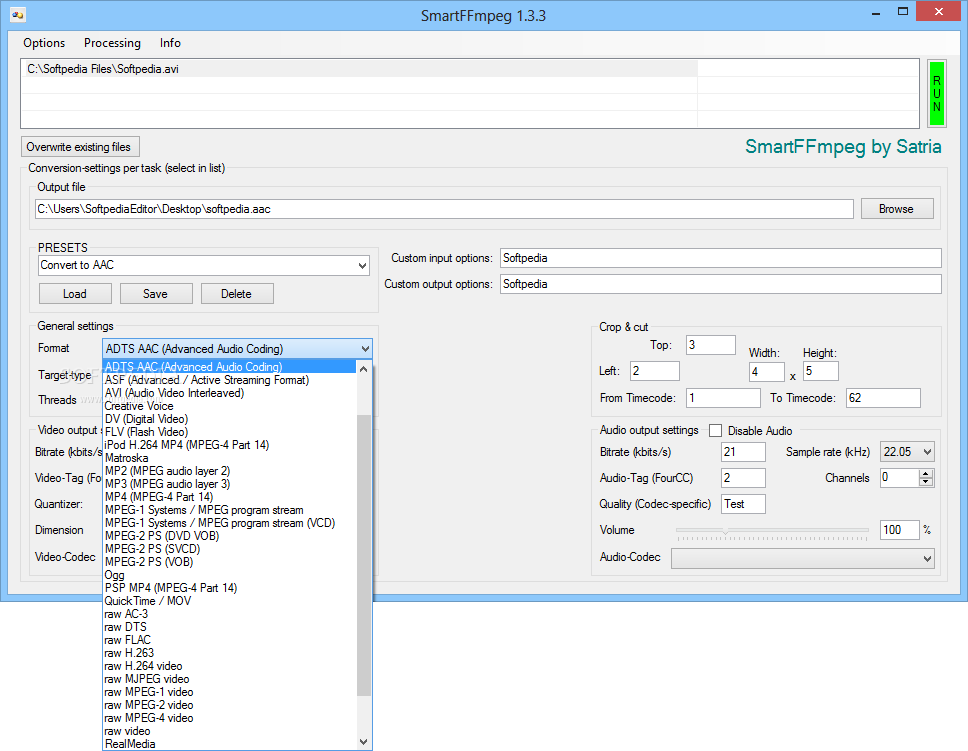968x751 pixels.
Task: Open the Processing menu
Action: [112, 43]
